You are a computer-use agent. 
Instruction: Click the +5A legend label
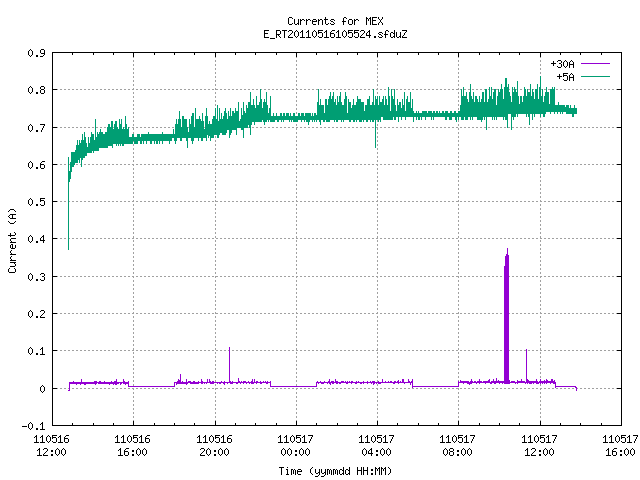point(565,77)
